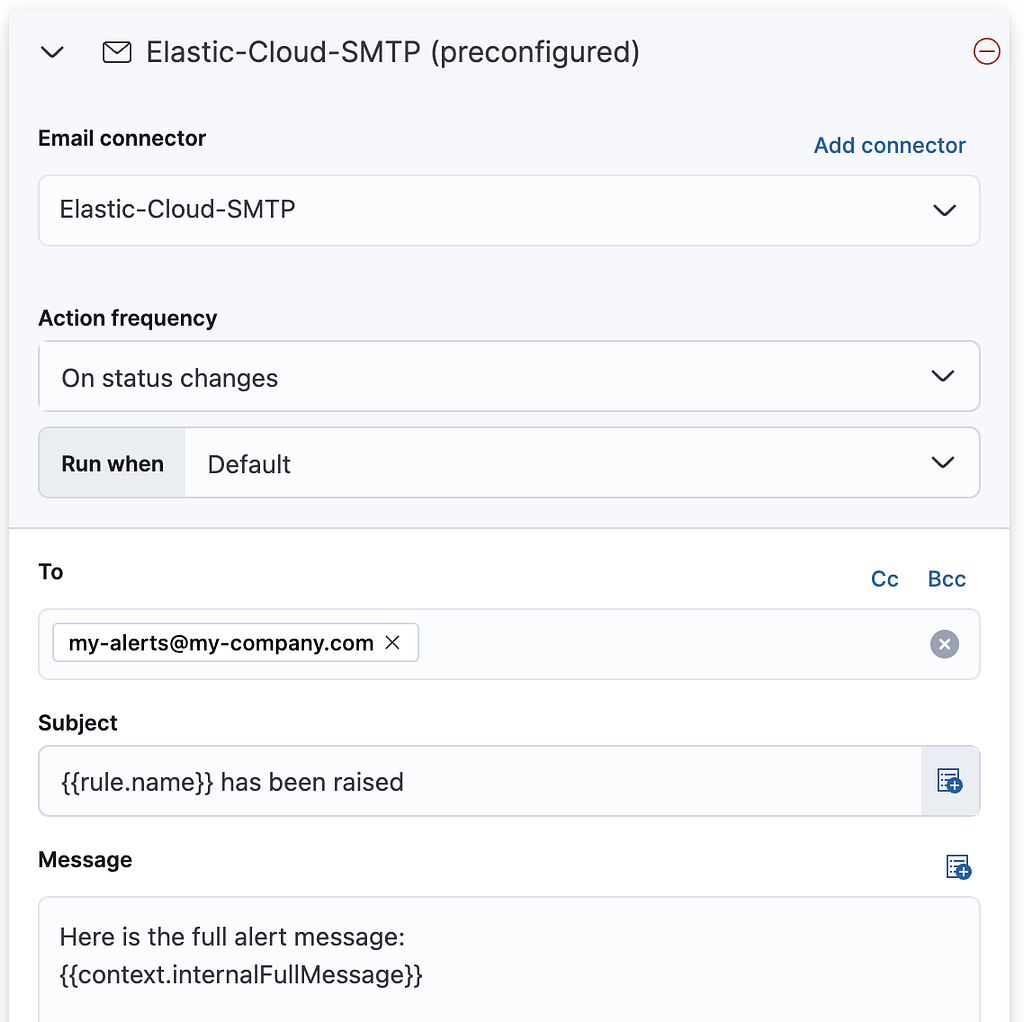Viewport: 1024px width, 1022px height.
Task: Open the On status changes frequency dropdown
Action: click(509, 376)
